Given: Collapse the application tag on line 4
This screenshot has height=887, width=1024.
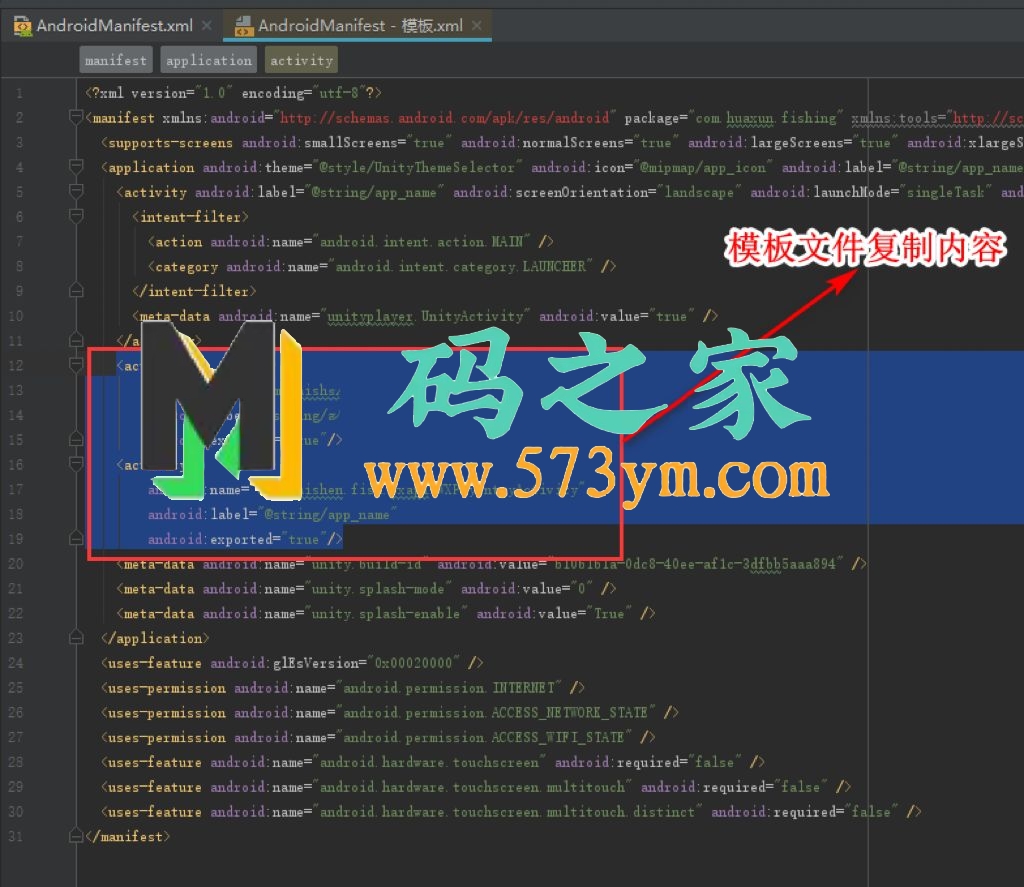Looking at the screenshot, I should click(x=76, y=168).
